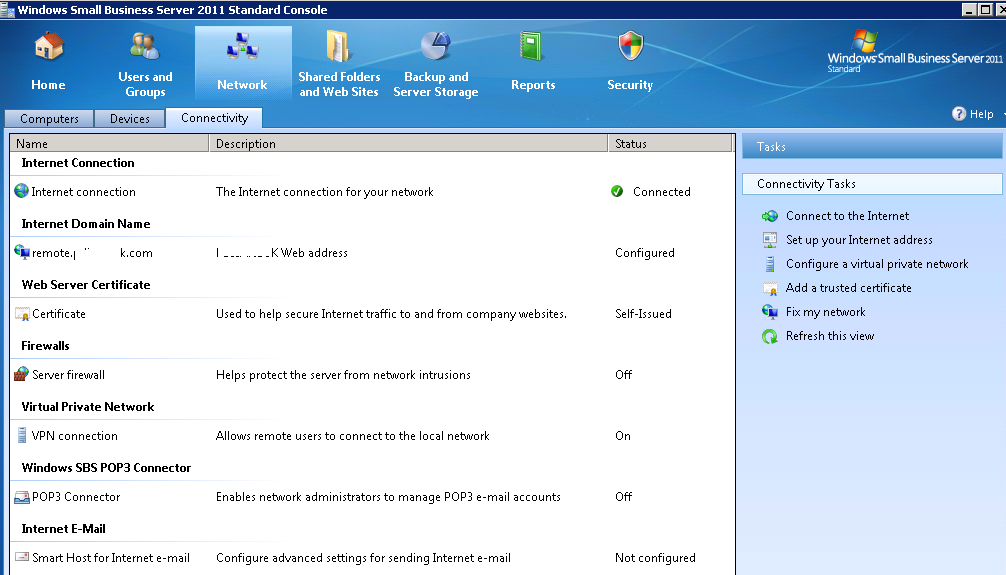Click the VPN connection server icon
The height and width of the screenshot is (575, 1006).
pyautogui.click(x=22, y=435)
